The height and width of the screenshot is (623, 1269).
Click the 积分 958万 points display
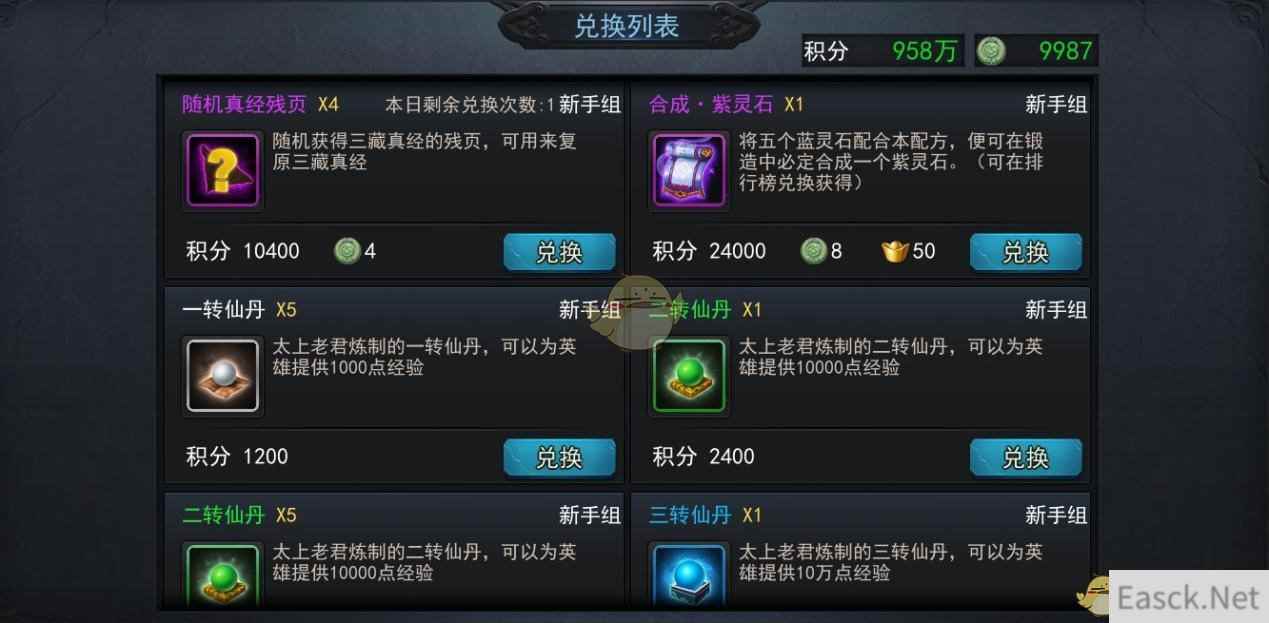click(x=882, y=51)
